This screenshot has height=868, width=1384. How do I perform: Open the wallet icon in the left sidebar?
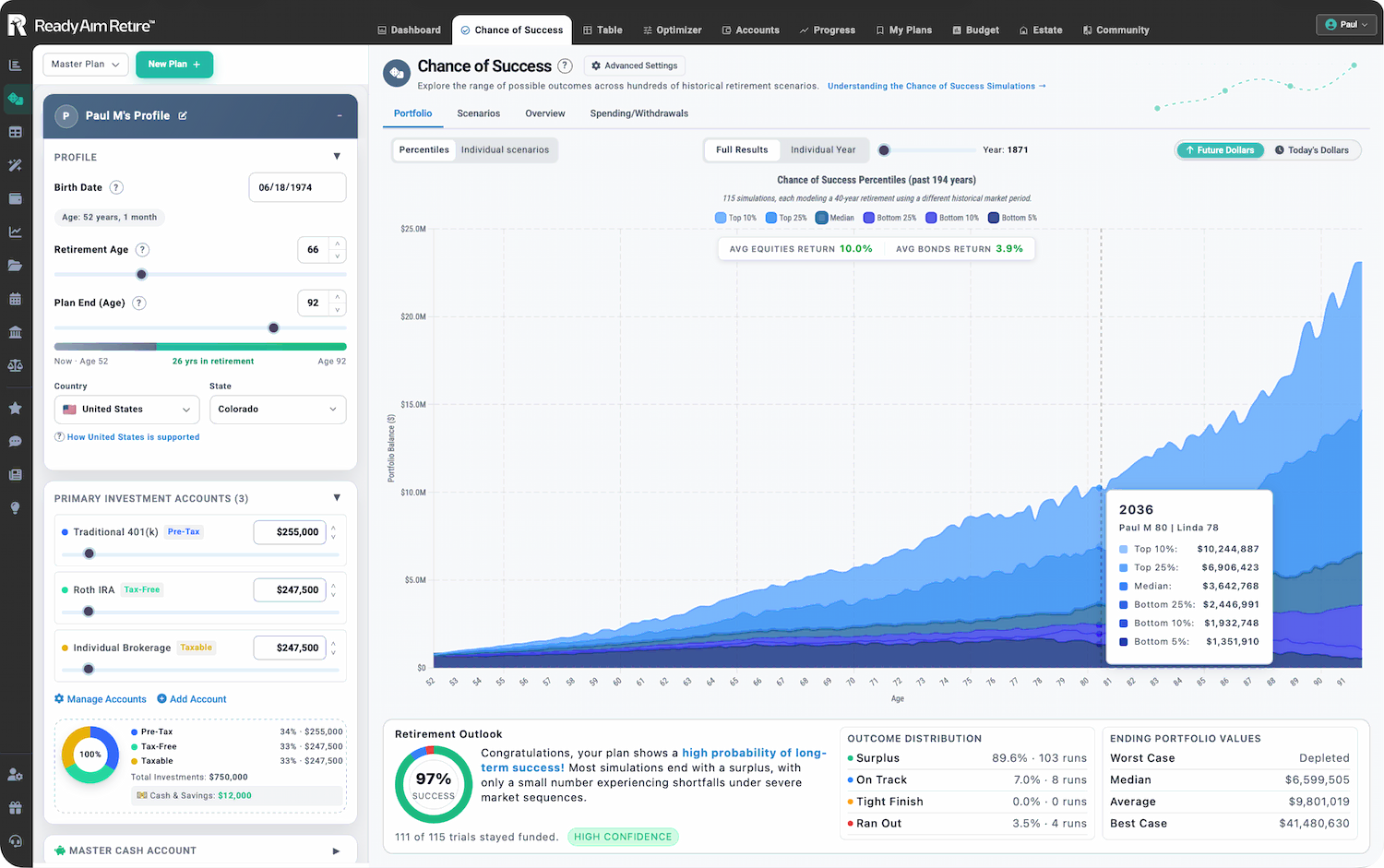coord(16,198)
